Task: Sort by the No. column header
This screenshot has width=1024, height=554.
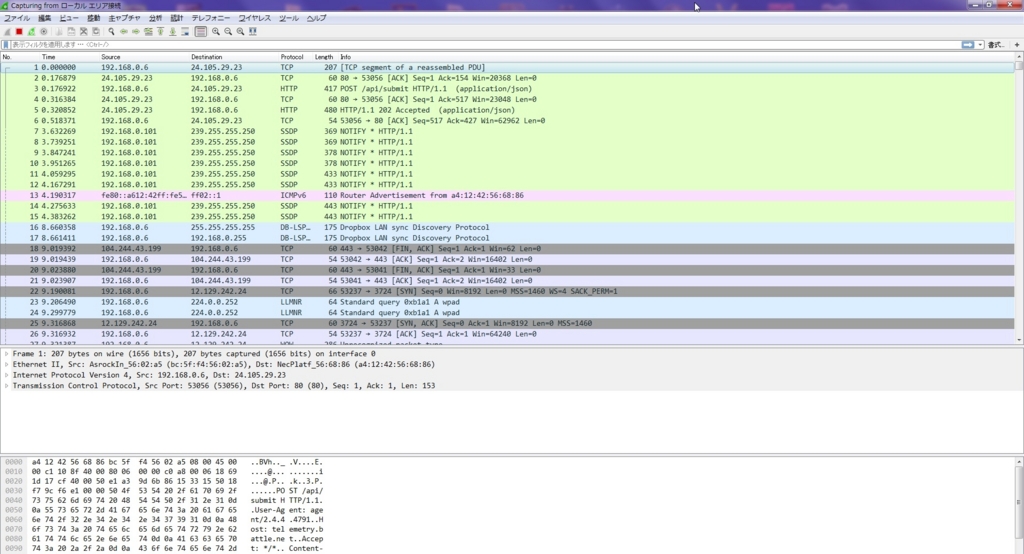Action: [20, 57]
